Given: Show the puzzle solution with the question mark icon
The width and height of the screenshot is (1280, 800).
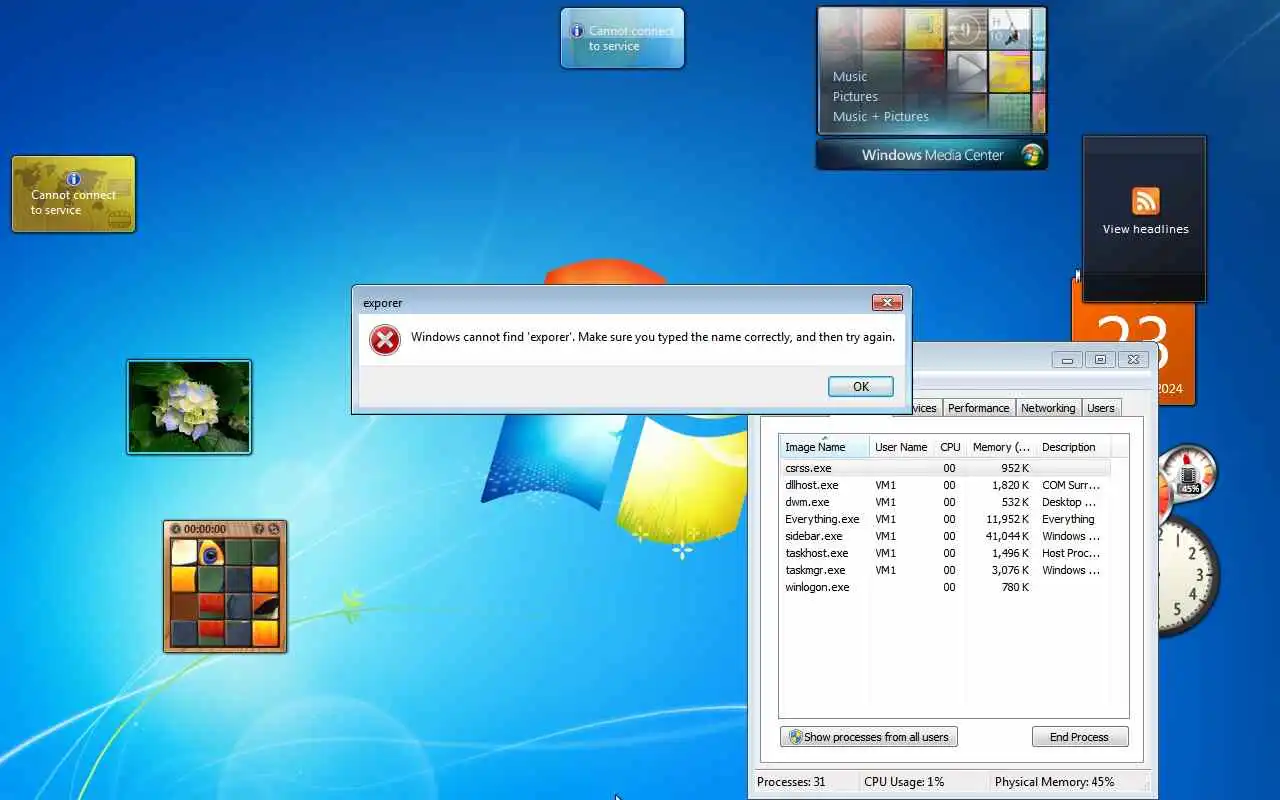Looking at the screenshot, I should coord(259,529).
